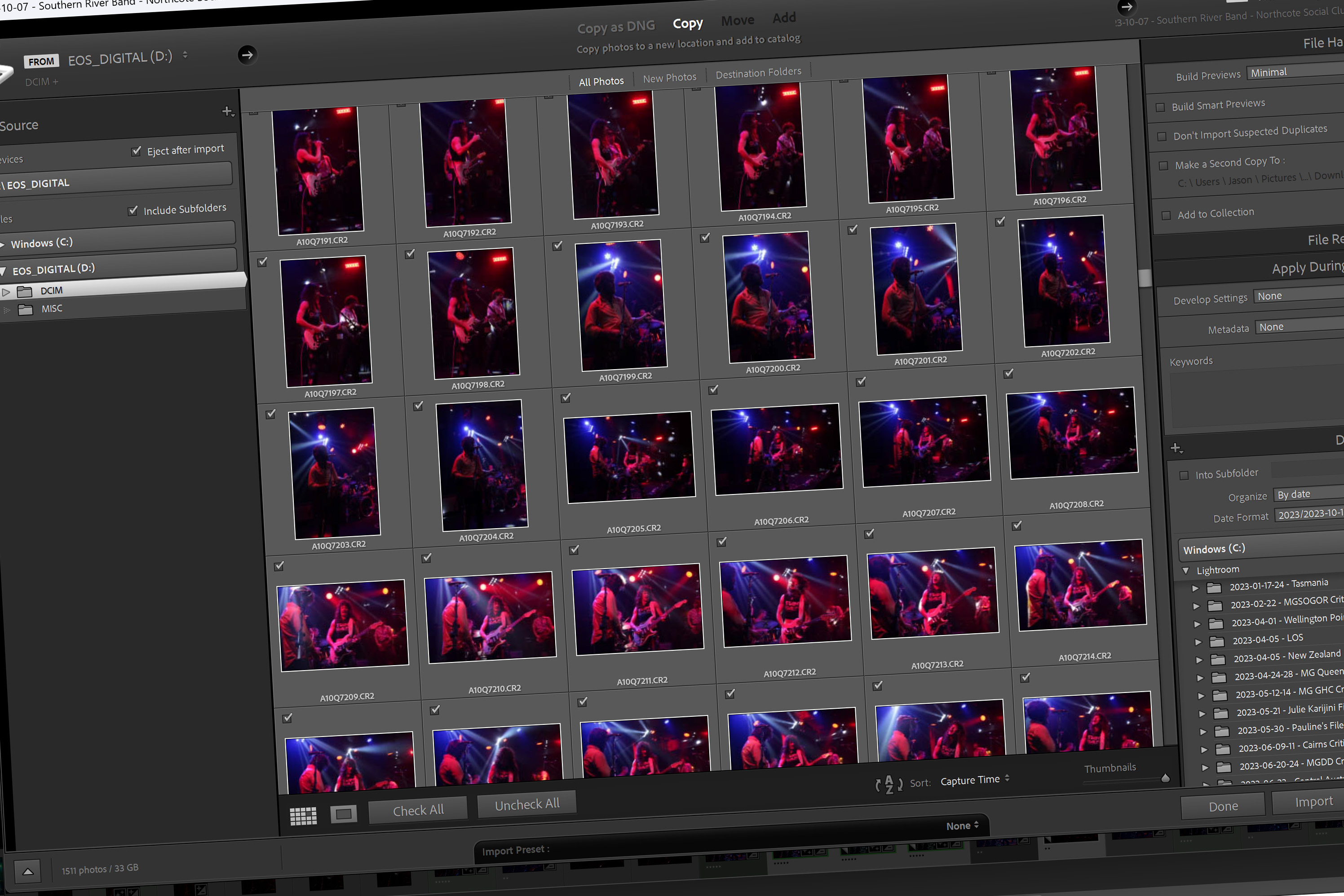Click the MISC folder icon
Screen dimensions: 1344x896
point(26,310)
